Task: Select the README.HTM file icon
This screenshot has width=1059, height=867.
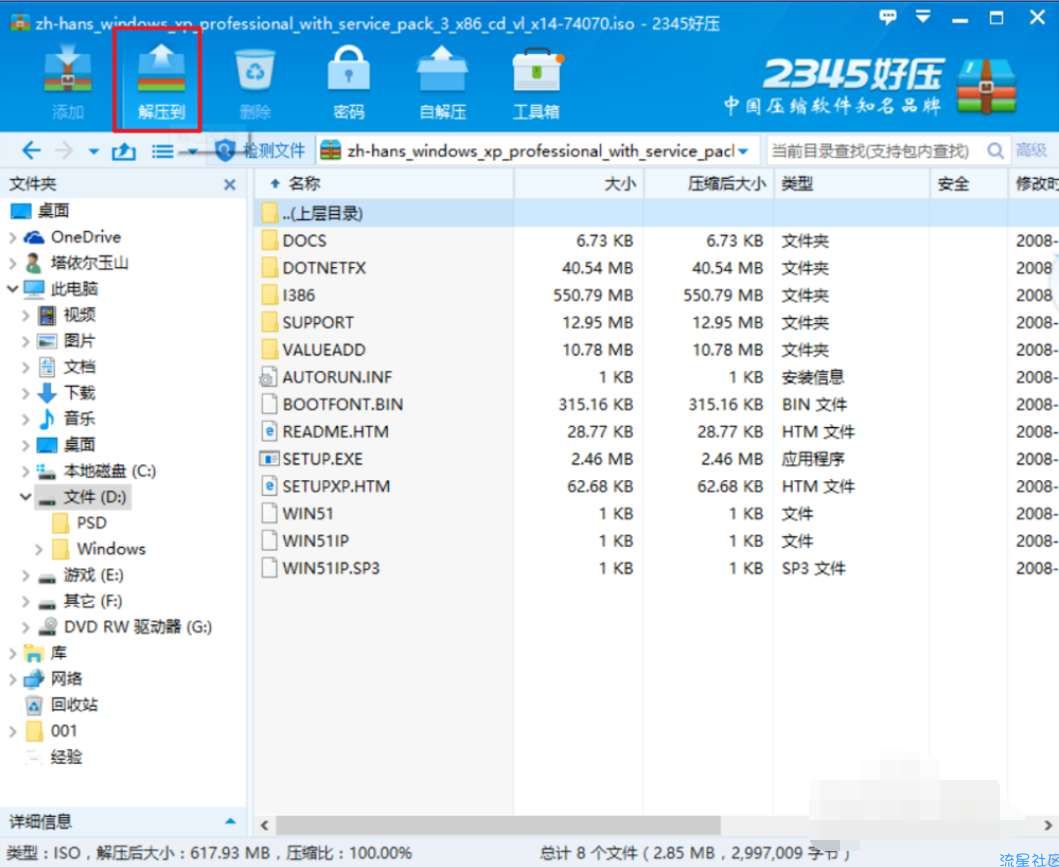Action: (269, 431)
